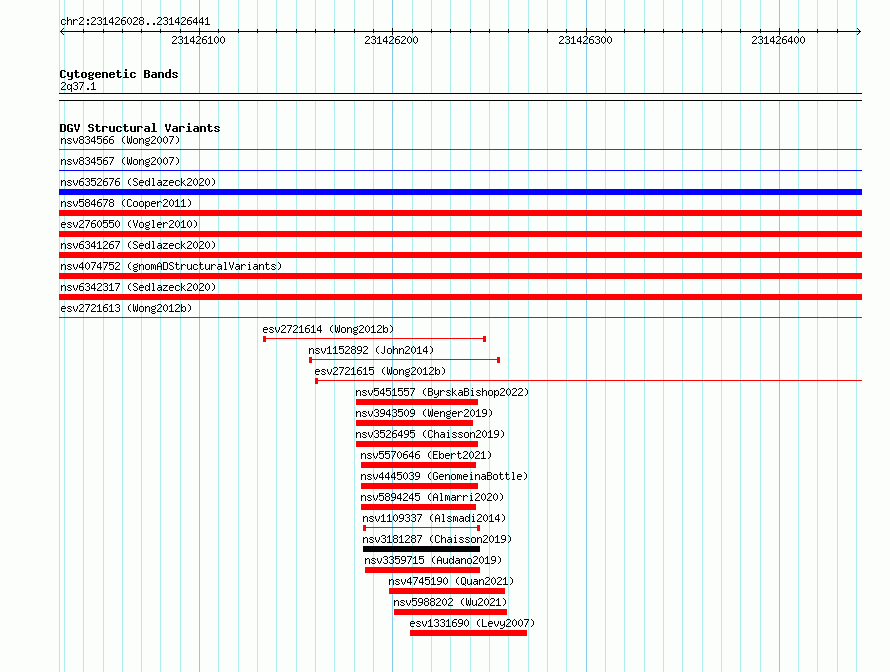Select the esv2721614 thin red span line
The height and width of the screenshot is (672, 890).
375,339
